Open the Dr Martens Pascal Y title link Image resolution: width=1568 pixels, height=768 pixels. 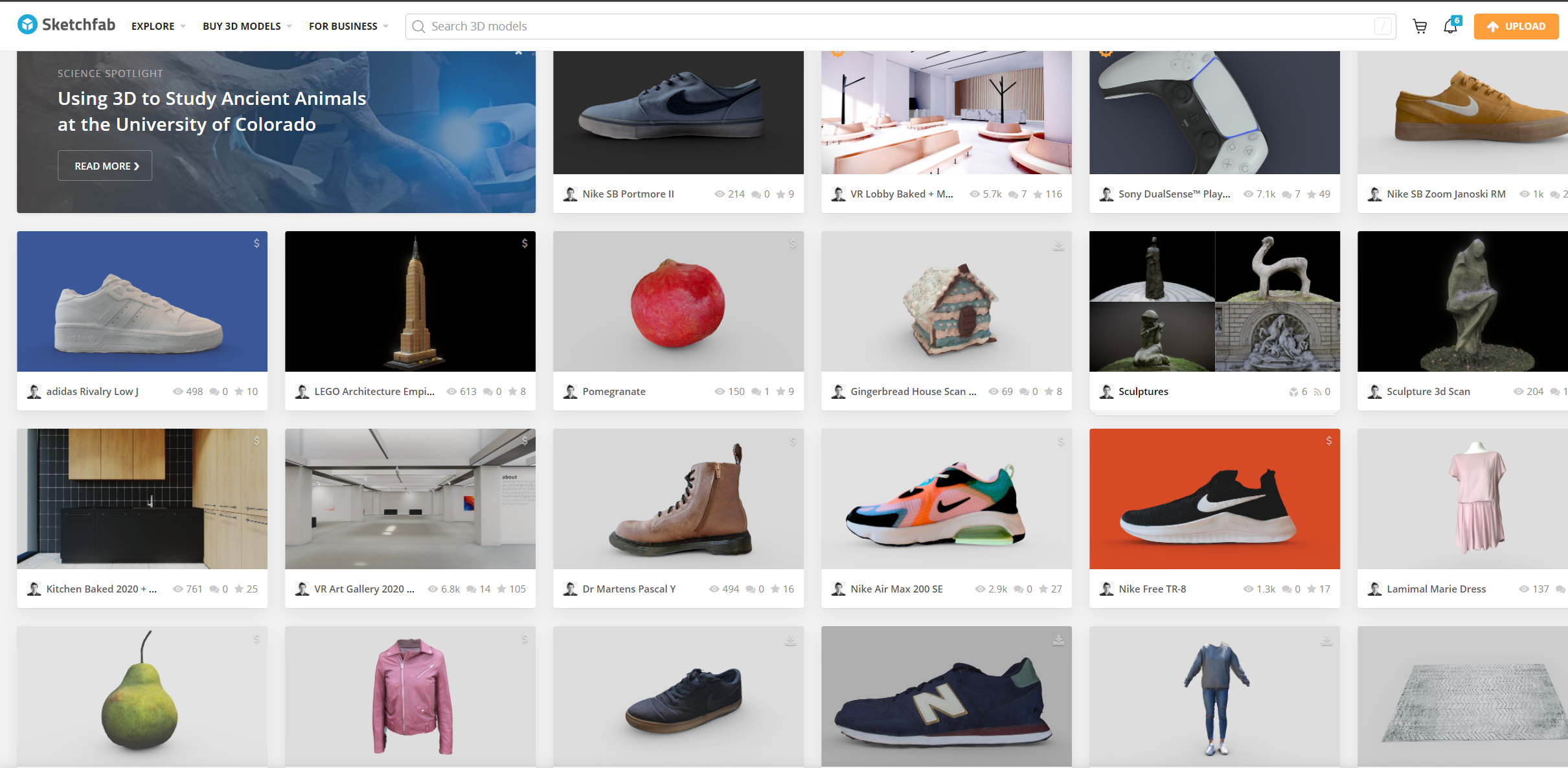click(x=629, y=589)
